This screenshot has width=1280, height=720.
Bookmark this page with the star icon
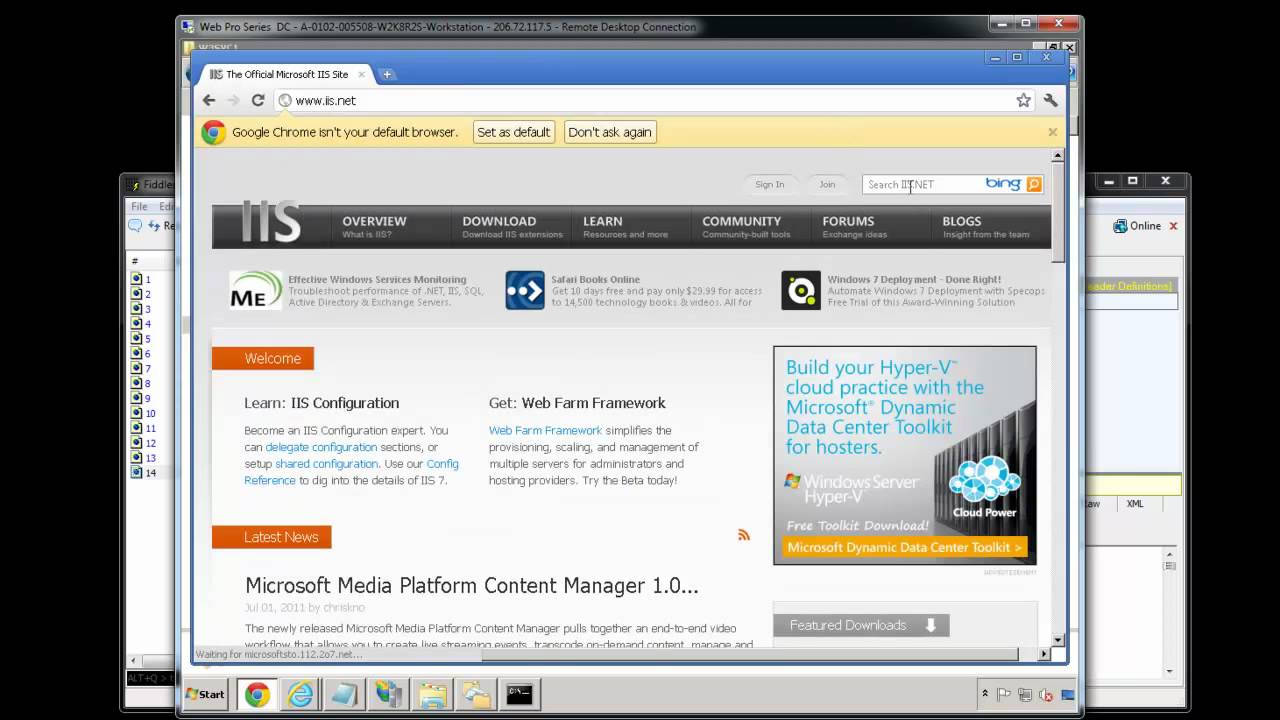(x=1023, y=100)
